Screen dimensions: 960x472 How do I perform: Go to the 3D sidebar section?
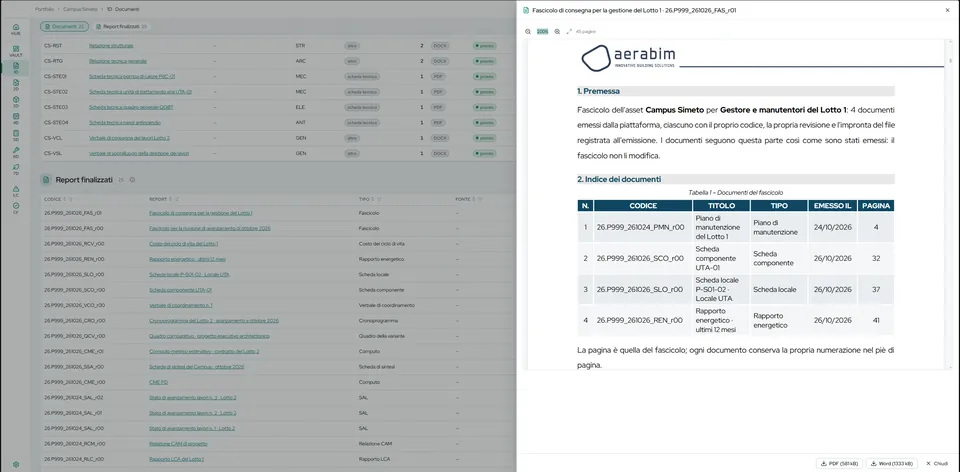coord(16,101)
